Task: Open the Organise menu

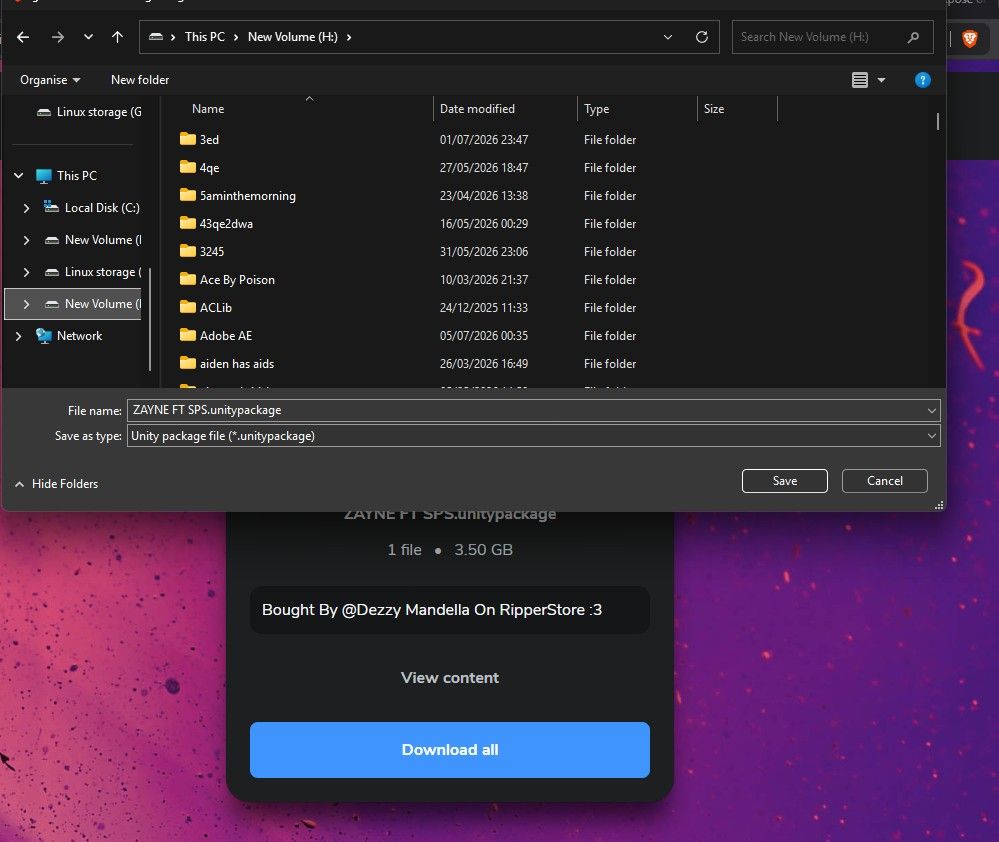Action: (x=50, y=80)
